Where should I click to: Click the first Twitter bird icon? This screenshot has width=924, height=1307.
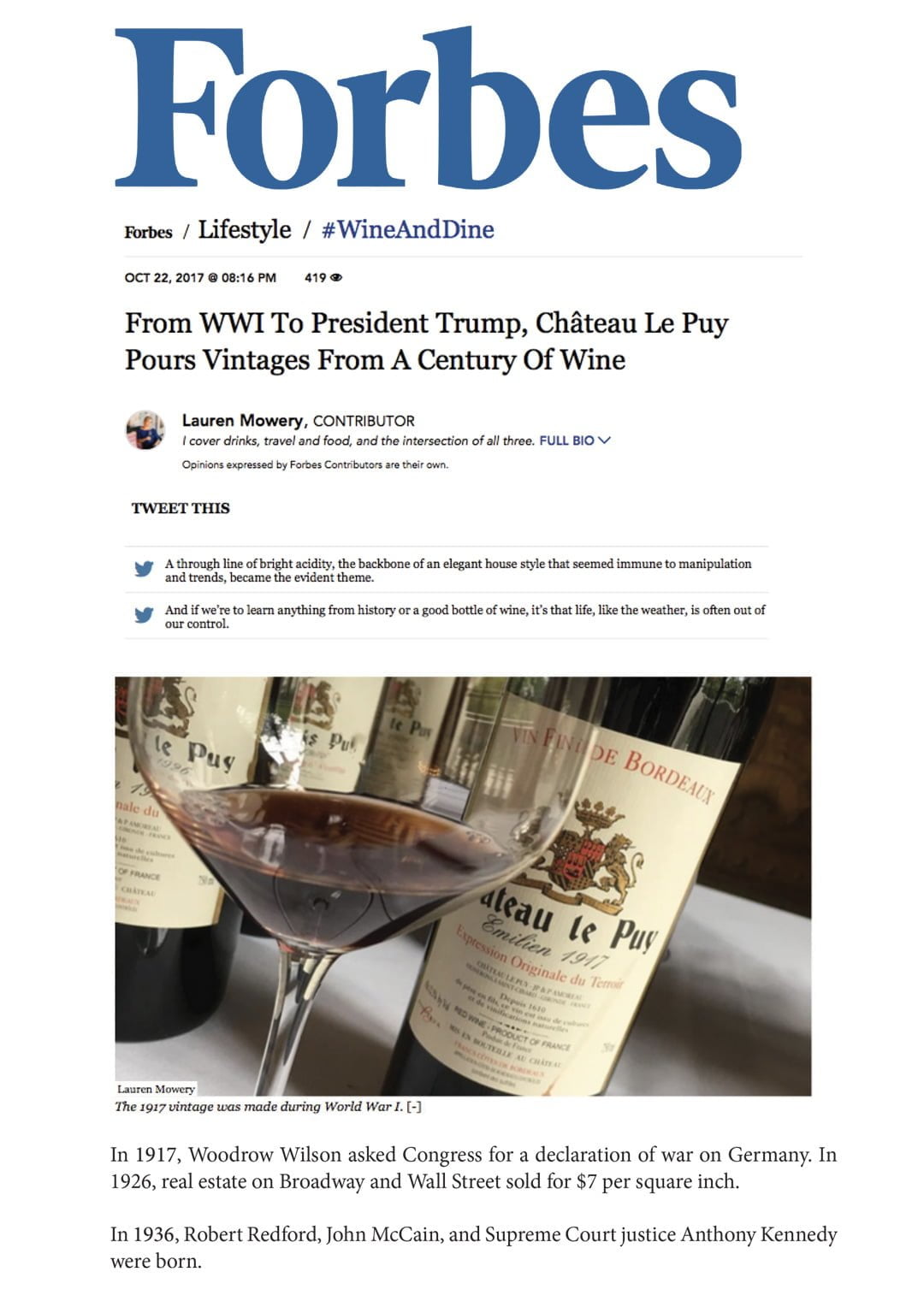click(145, 570)
